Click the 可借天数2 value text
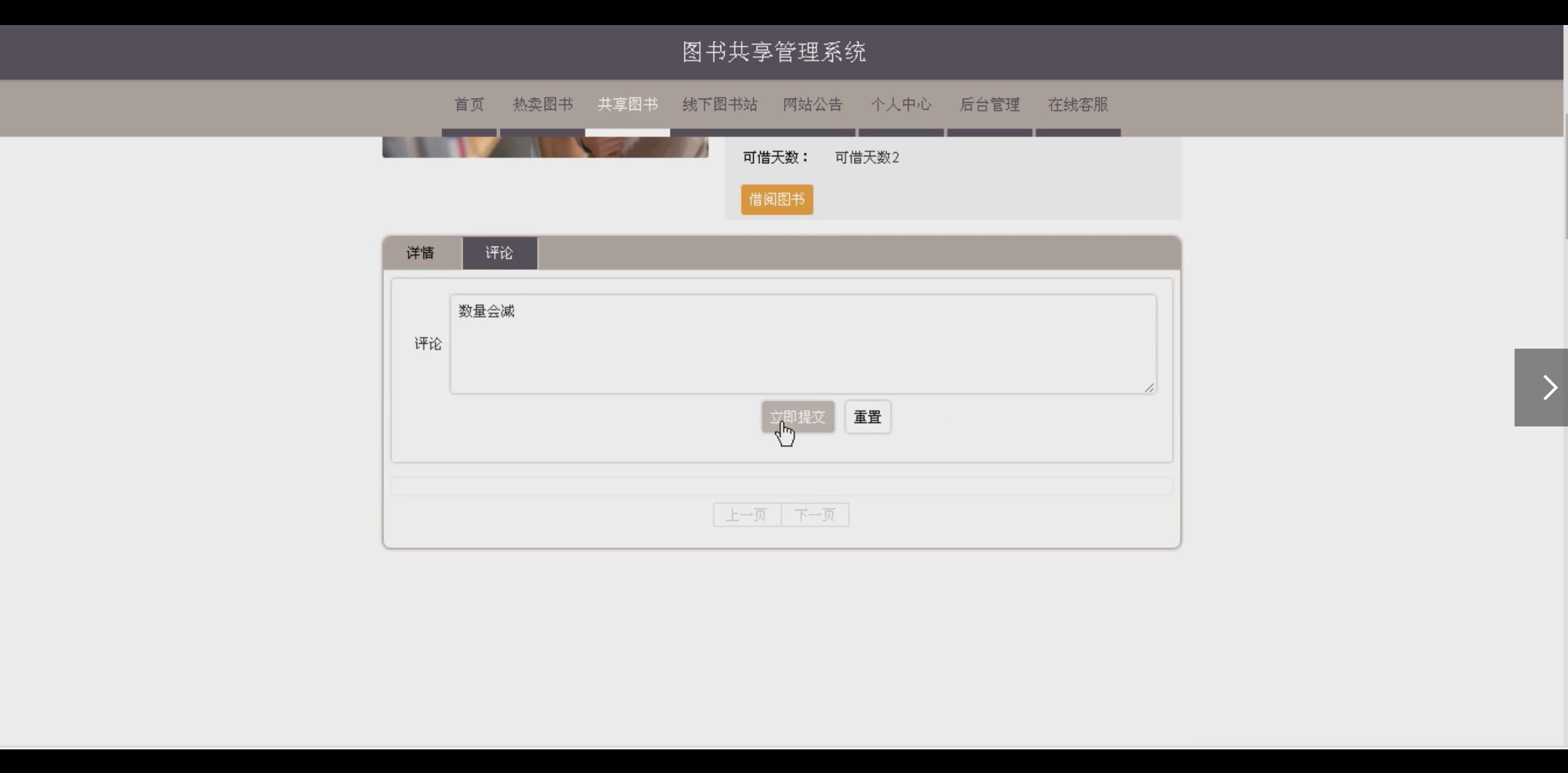Image resolution: width=1568 pixels, height=773 pixels. click(867, 158)
